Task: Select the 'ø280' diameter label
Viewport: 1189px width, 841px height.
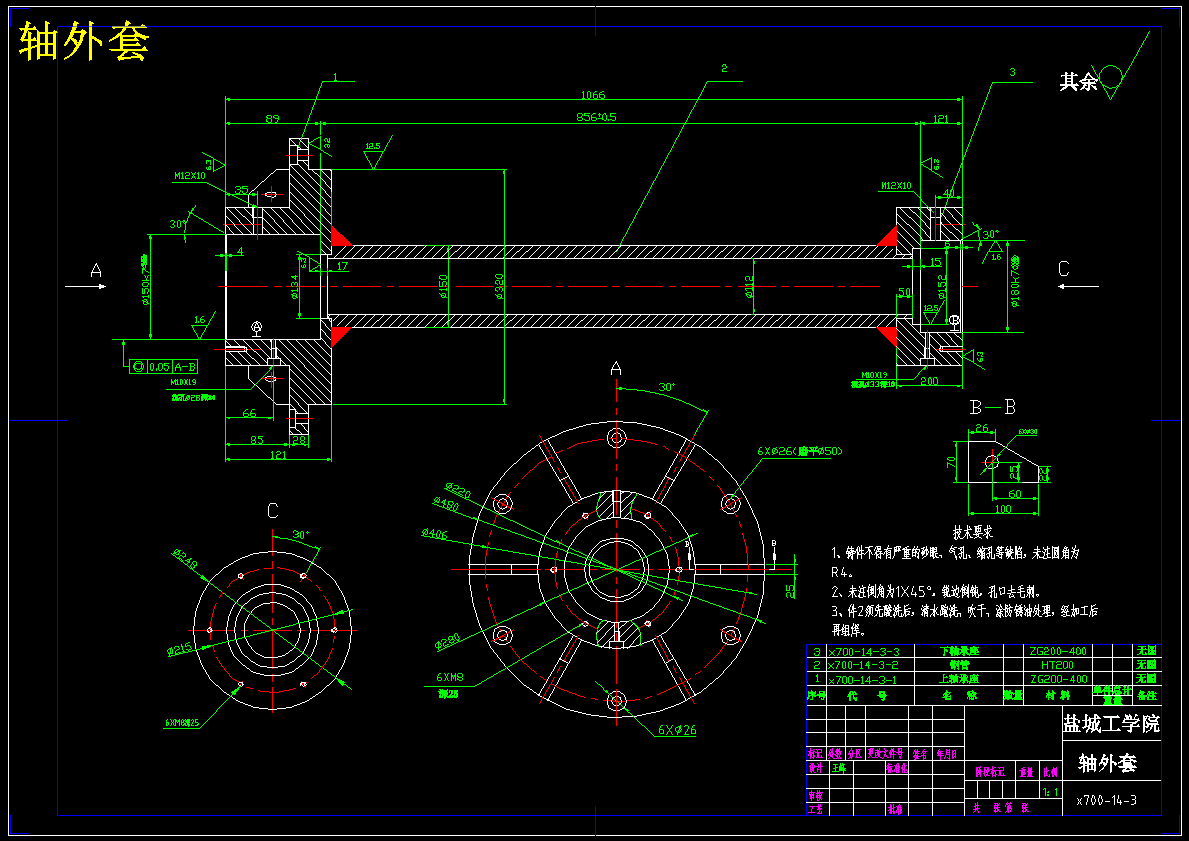Action: (447, 641)
